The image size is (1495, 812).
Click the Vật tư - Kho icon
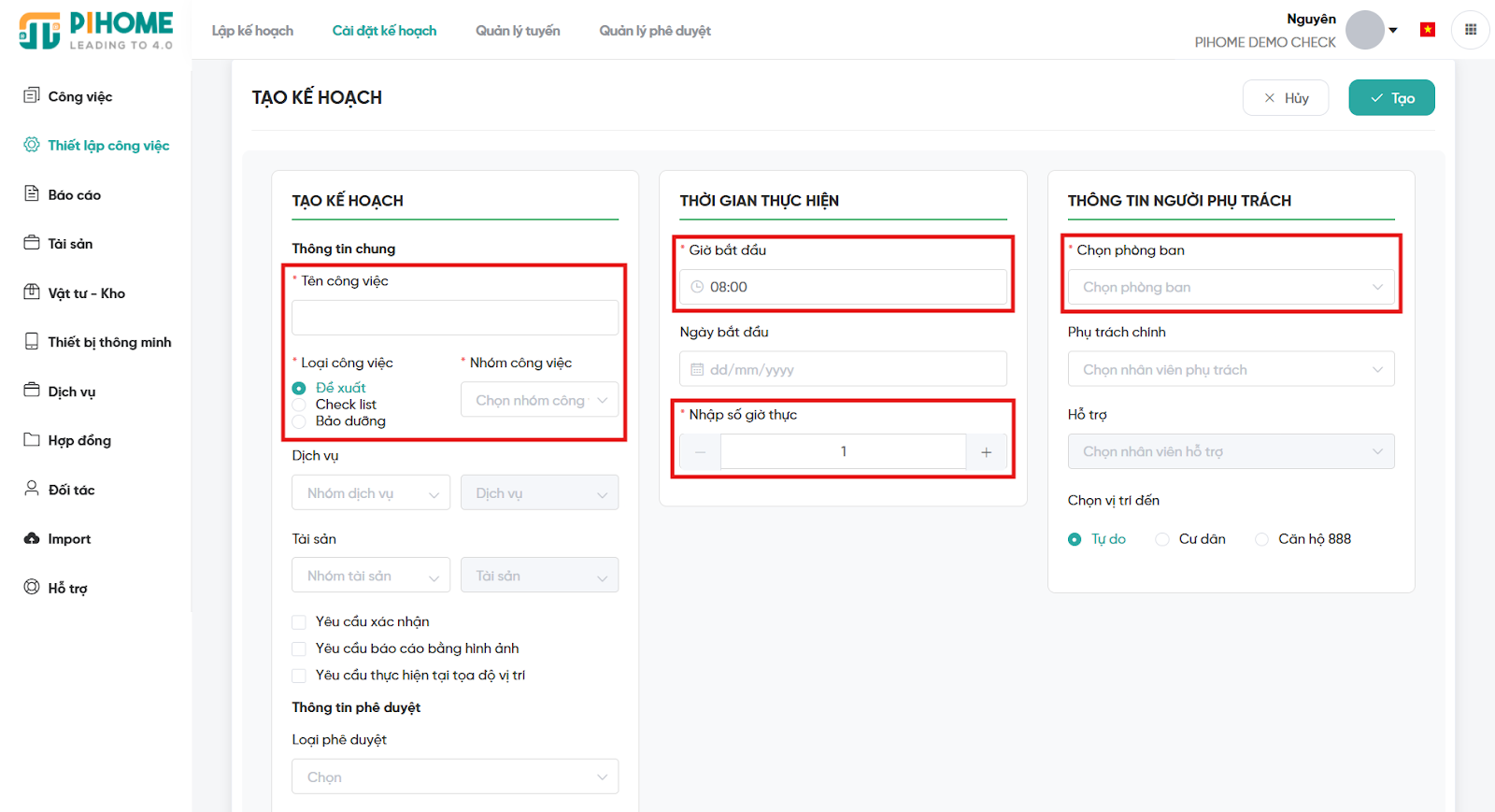[32, 292]
